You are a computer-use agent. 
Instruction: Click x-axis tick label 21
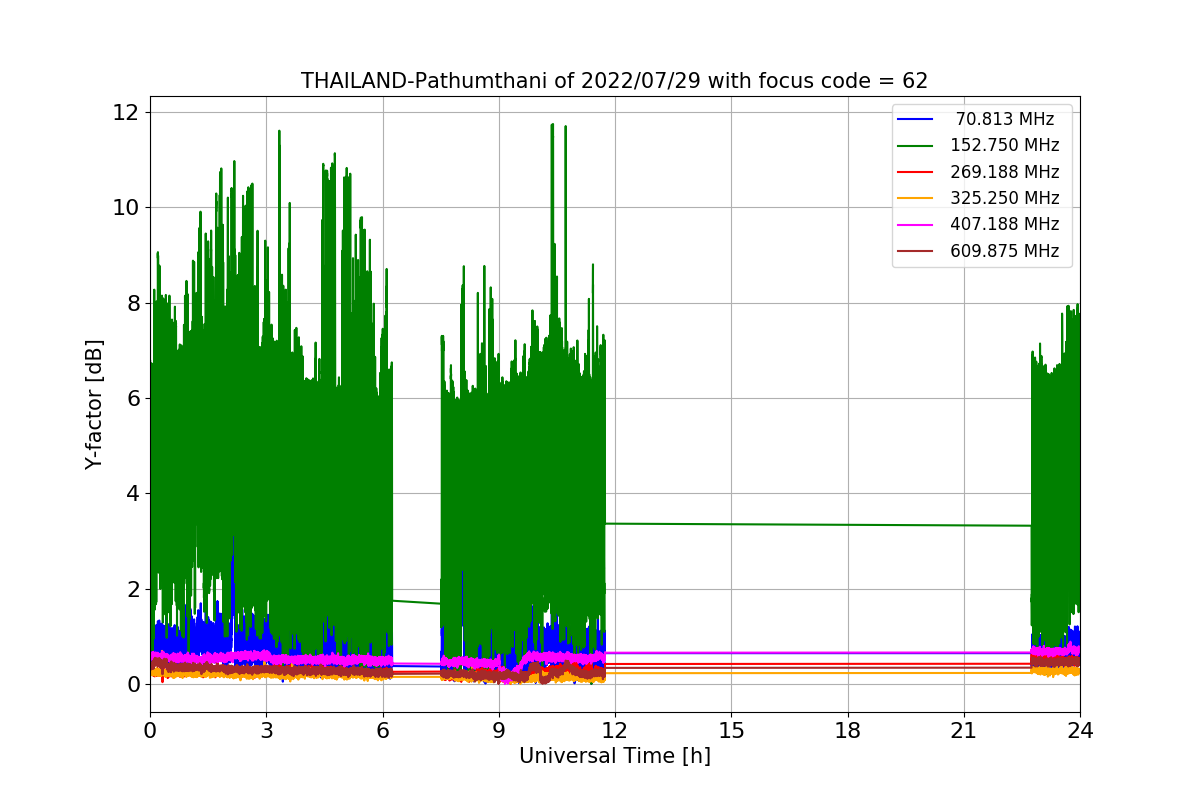click(964, 731)
